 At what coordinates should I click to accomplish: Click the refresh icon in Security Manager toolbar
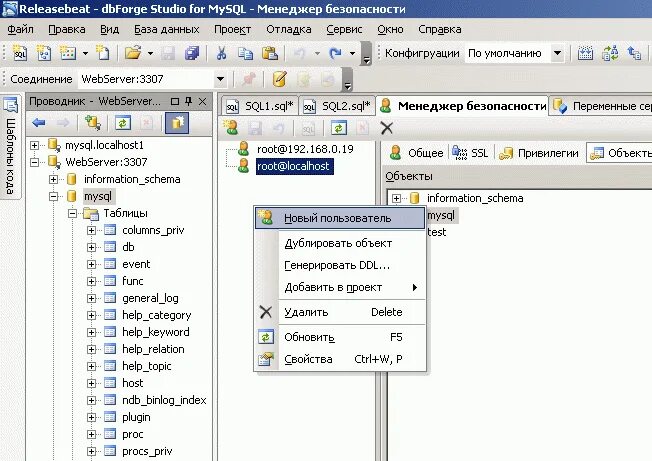point(339,128)
